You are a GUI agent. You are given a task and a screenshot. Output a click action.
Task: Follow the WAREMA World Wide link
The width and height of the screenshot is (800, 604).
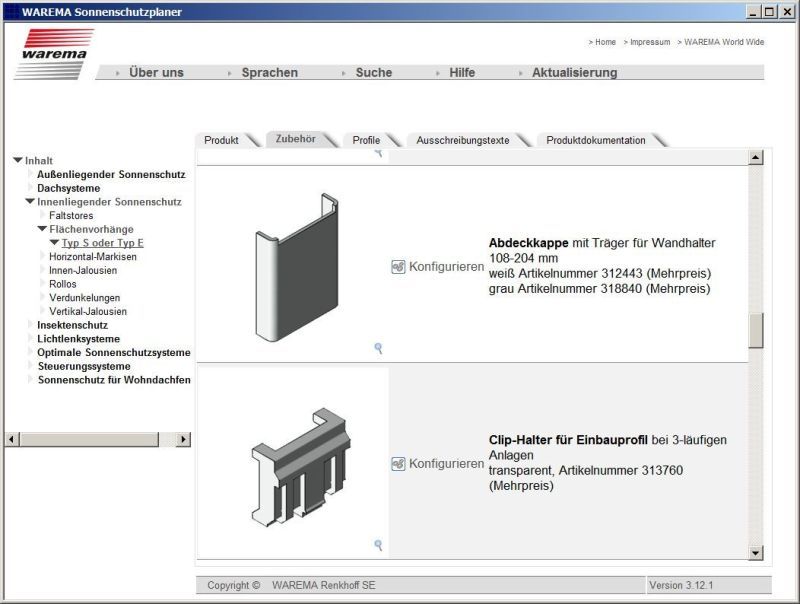[724, 42]
